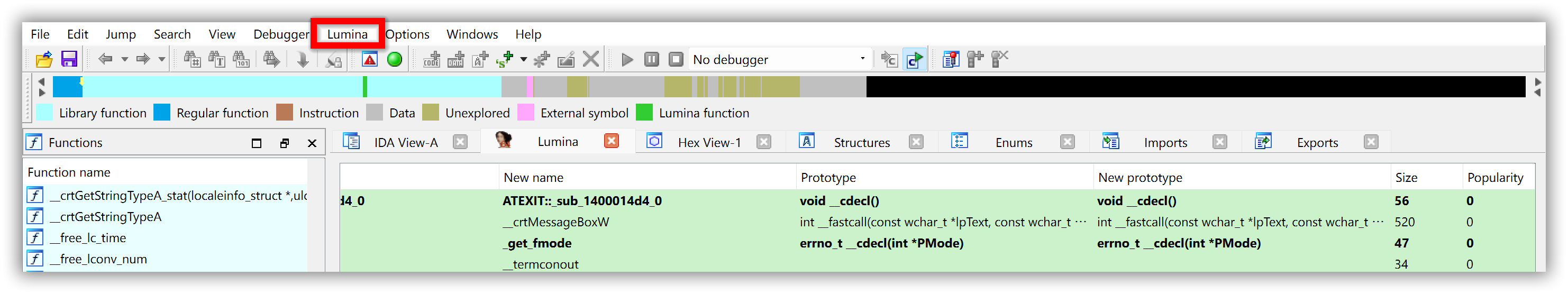Viewport: 1568px width, 294px height.
Task: Click the gray X delete toolbar icon
Action: tap(590, 60)
